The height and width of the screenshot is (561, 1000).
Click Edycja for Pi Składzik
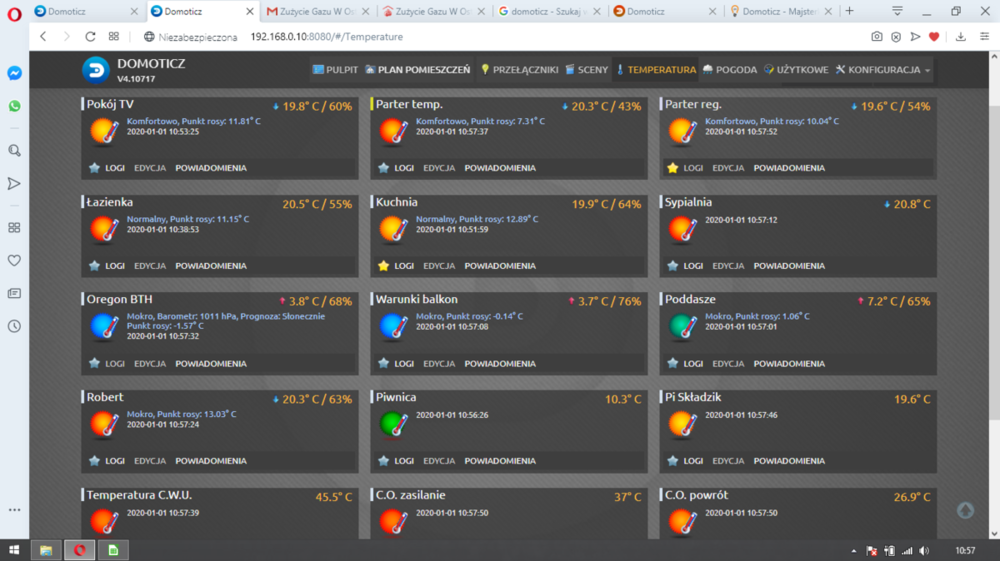pyautogui.click(x=728, y=460)
